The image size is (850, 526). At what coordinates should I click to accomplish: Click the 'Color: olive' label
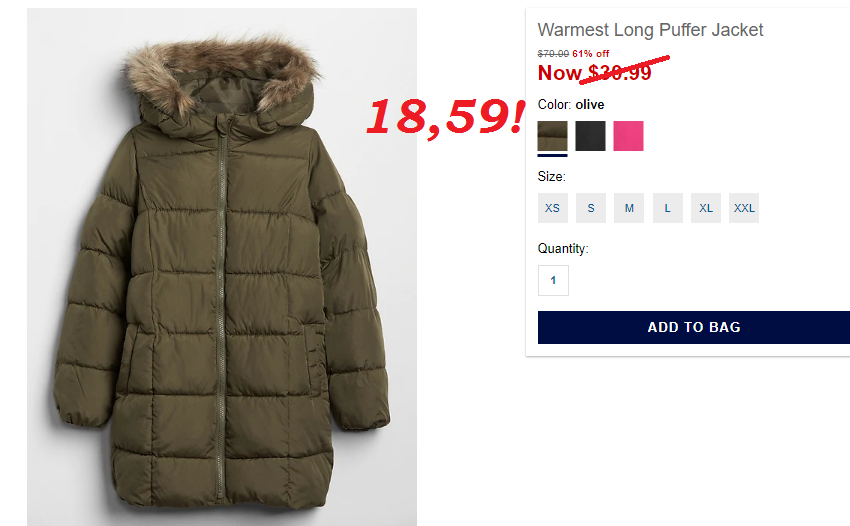tap(571, 105)
